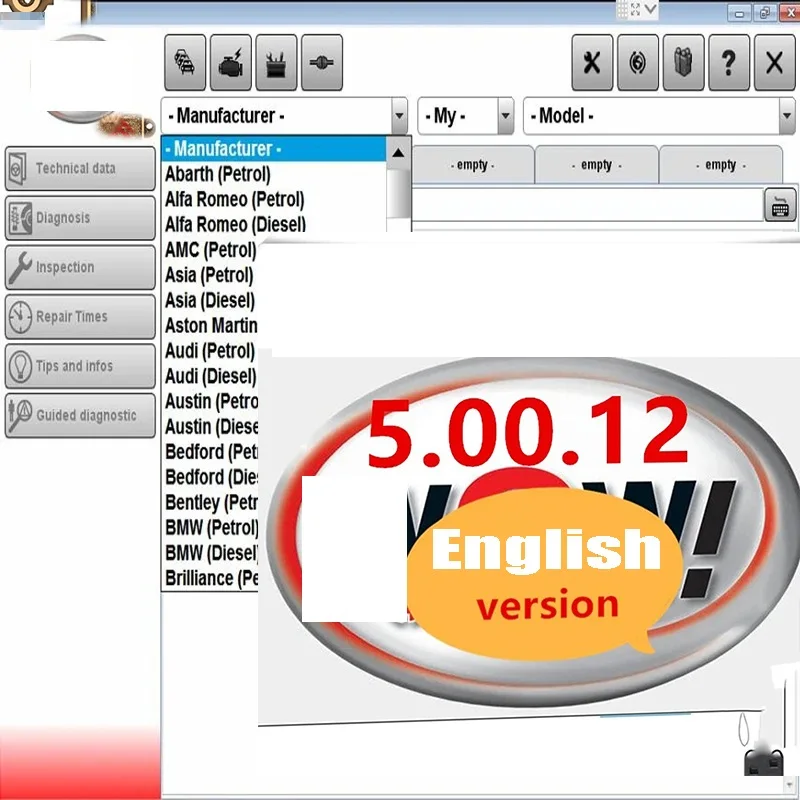Select the highlighted '- Manufacturer -' list entry
The height and width of the screenshot is (800, 800).
tap(274, 149)
